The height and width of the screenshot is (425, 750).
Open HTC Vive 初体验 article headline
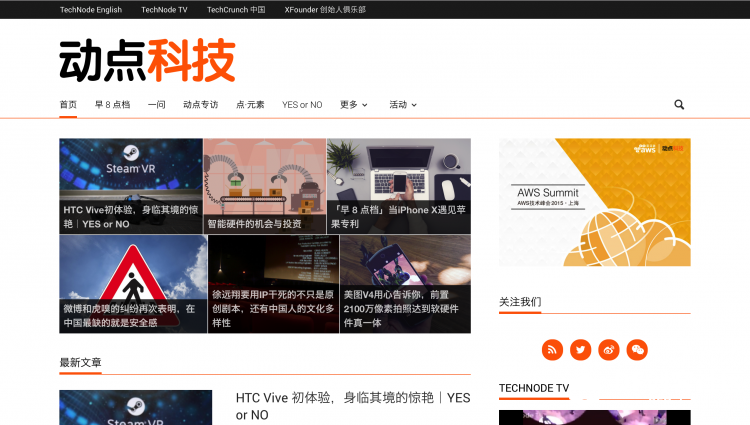pos(353,406)
